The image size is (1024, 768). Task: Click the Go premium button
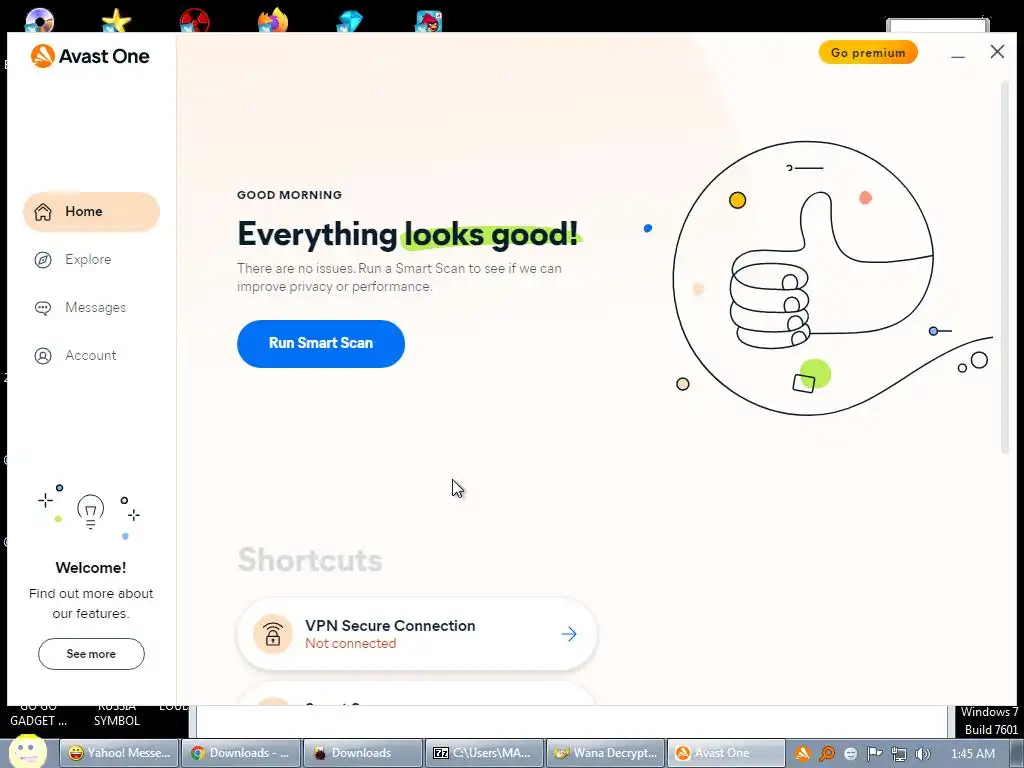coord(868,52)
